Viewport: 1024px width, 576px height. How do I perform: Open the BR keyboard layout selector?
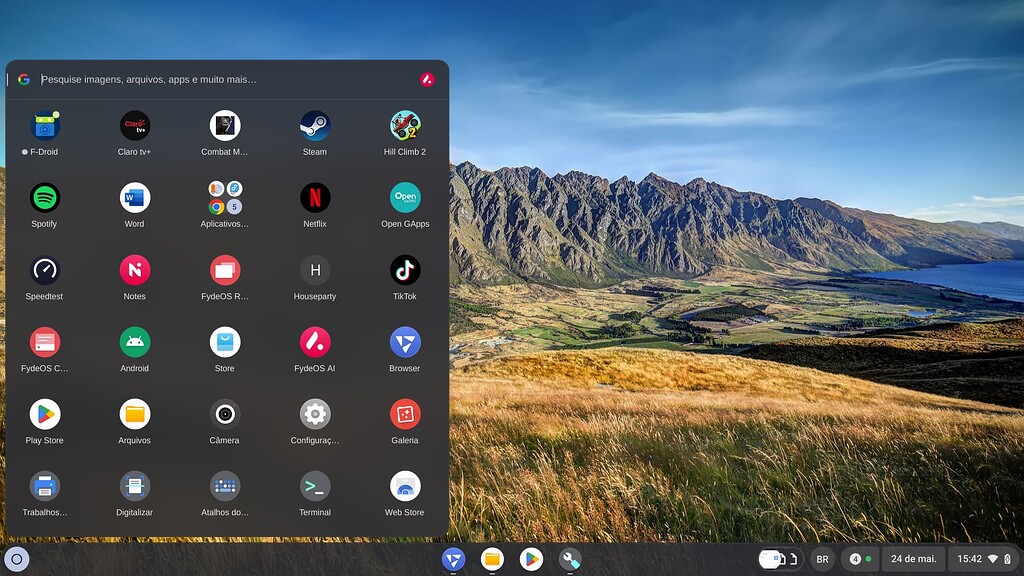[822, 559]
